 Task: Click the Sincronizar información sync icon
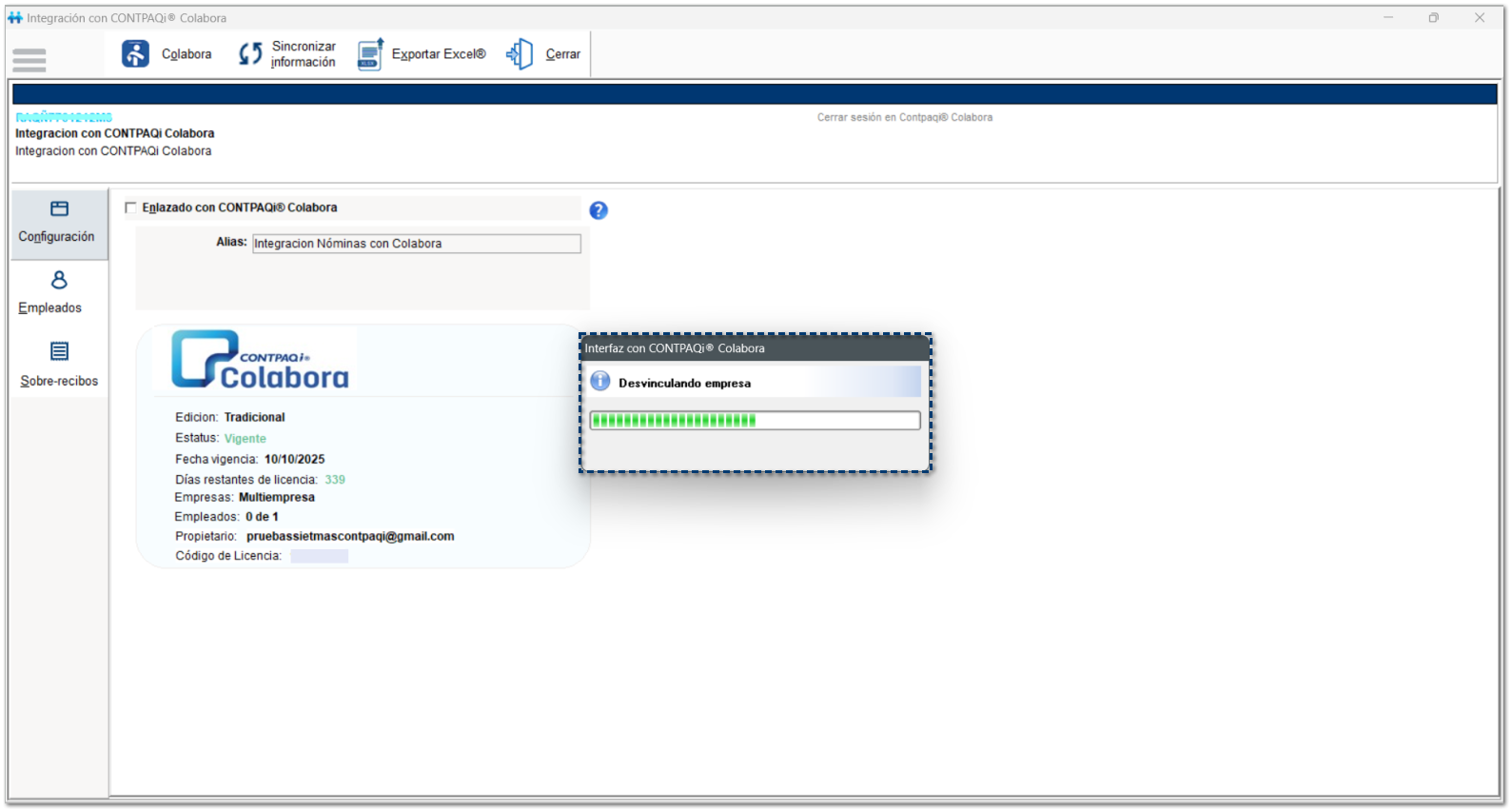(250, 54)
